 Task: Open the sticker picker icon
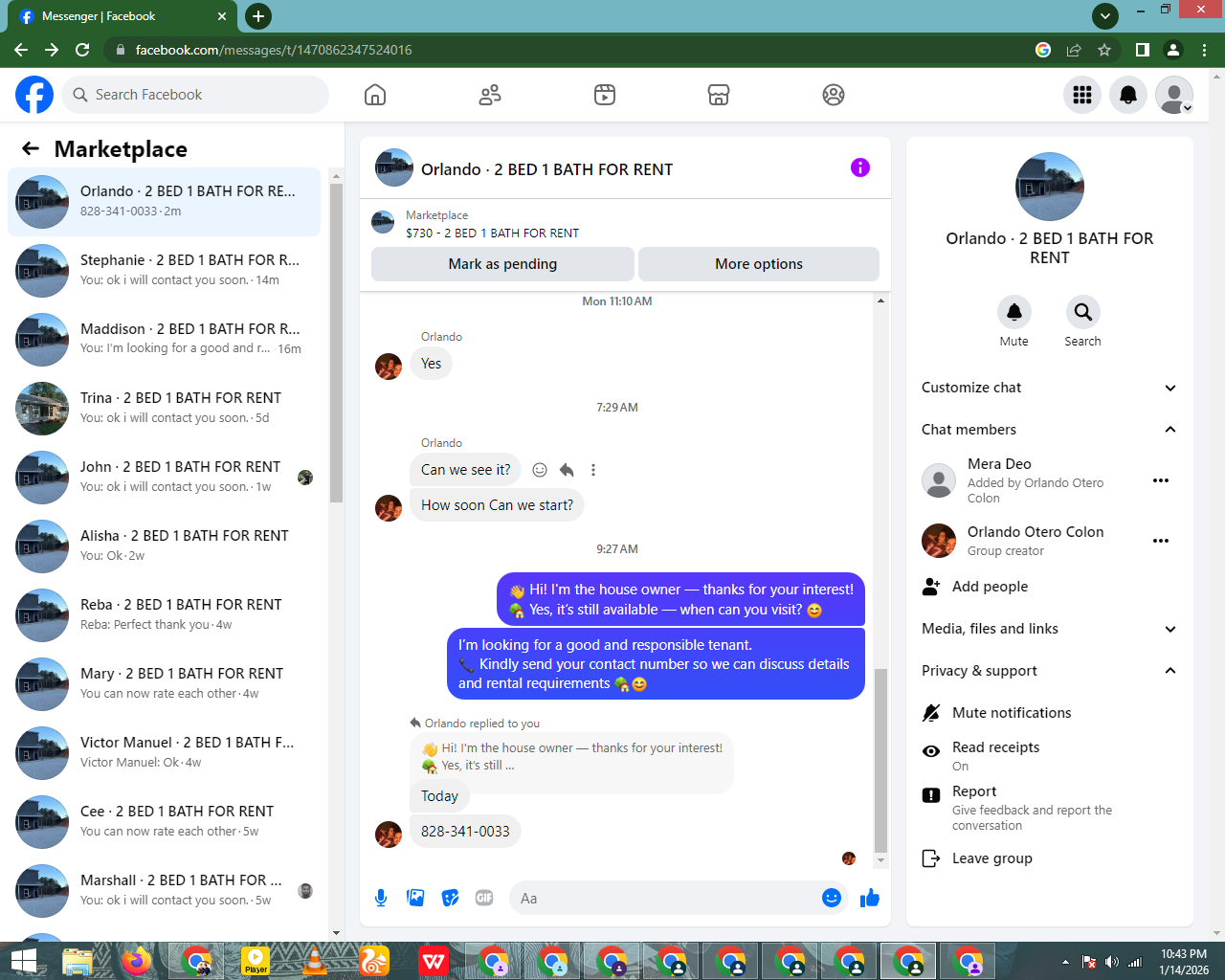[450, 898]
